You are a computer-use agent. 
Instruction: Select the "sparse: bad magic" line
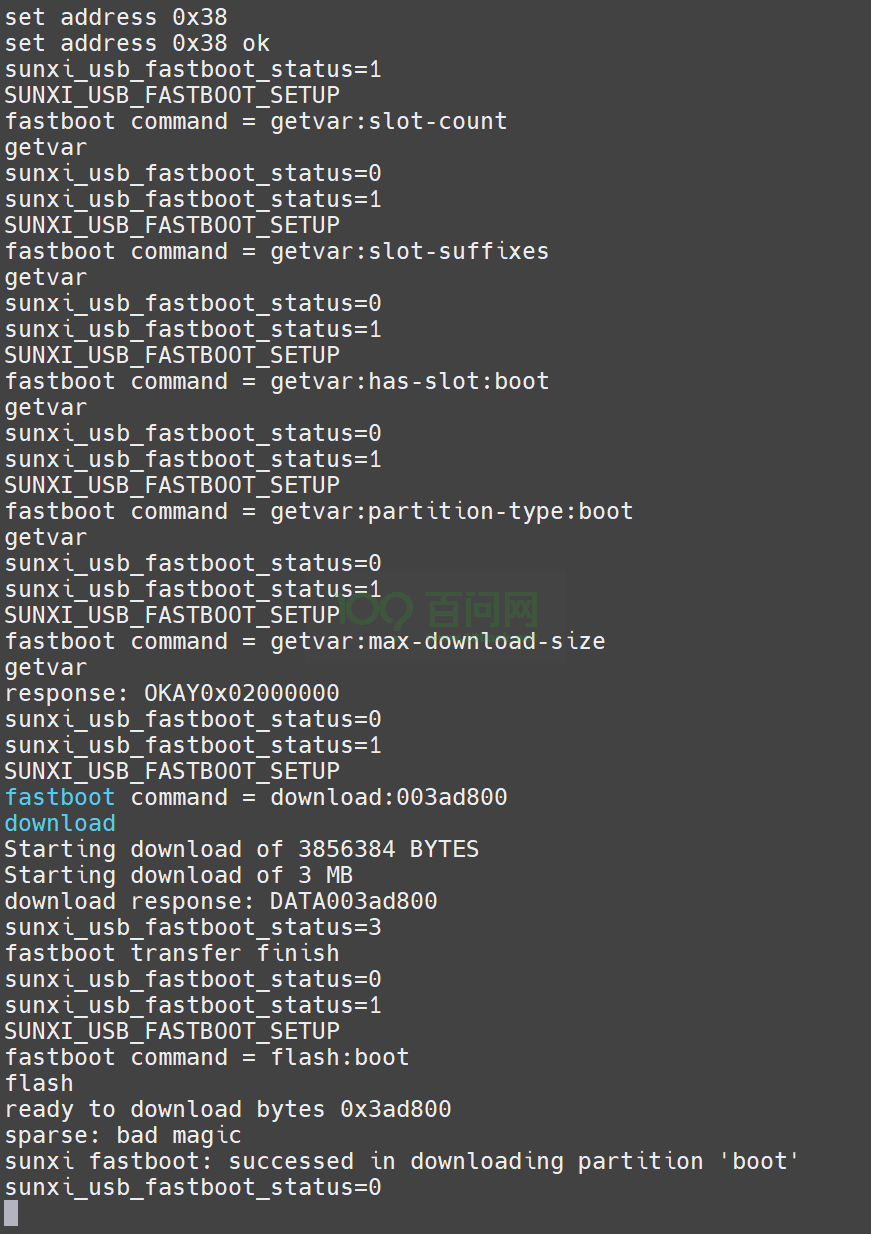[123, 1135]
